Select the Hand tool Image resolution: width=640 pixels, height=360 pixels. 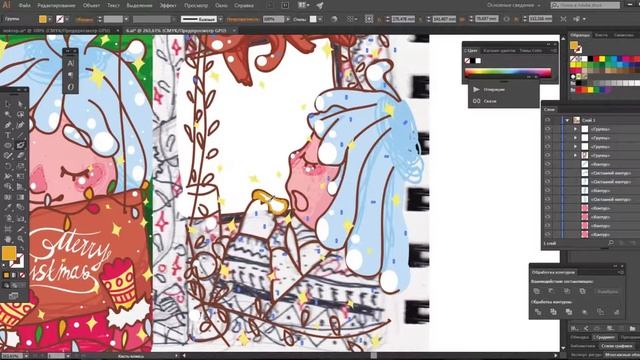coord(8,239)
